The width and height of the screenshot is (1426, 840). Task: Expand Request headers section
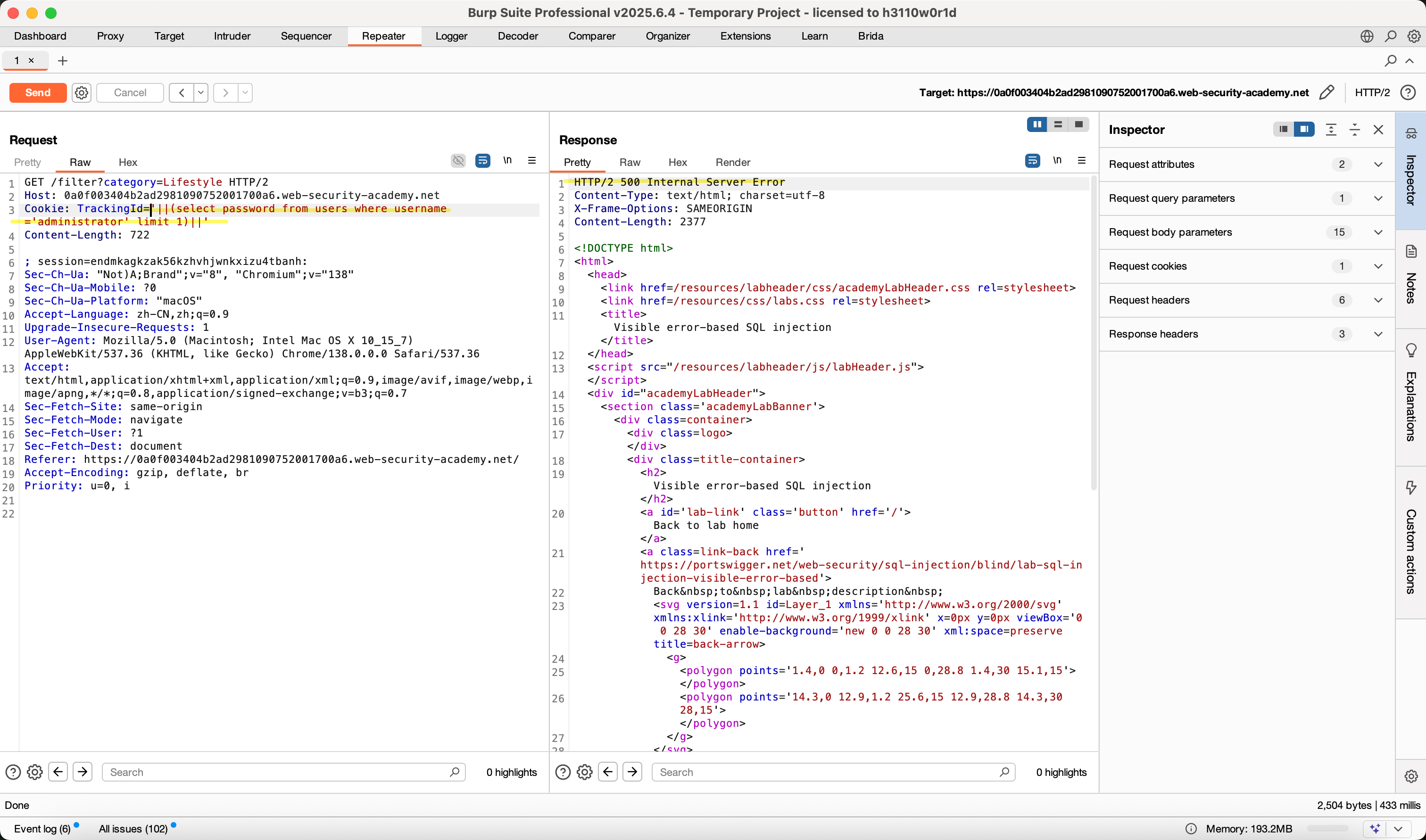(x=1246, y=300)
